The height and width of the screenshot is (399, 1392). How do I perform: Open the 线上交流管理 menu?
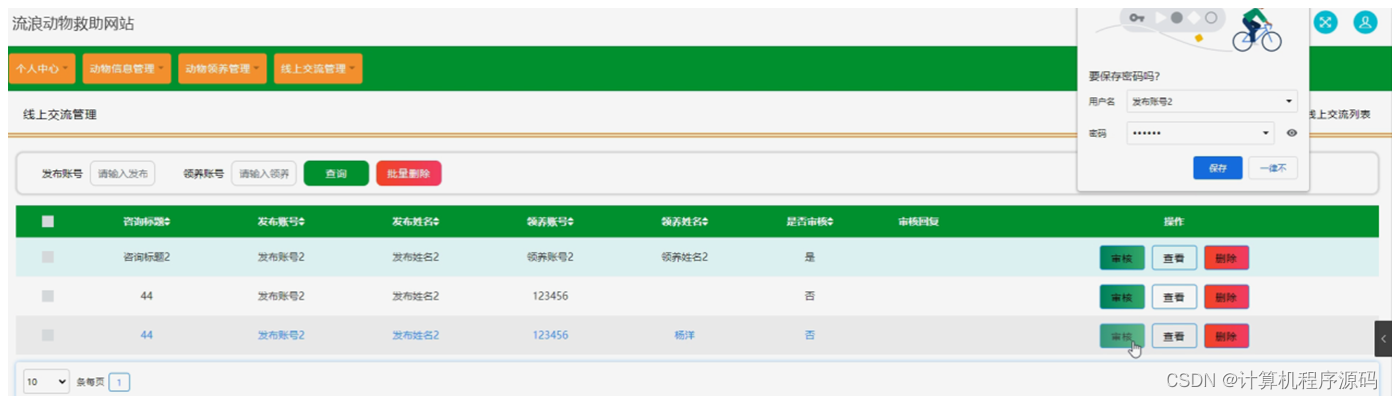(x=318, y=69)
